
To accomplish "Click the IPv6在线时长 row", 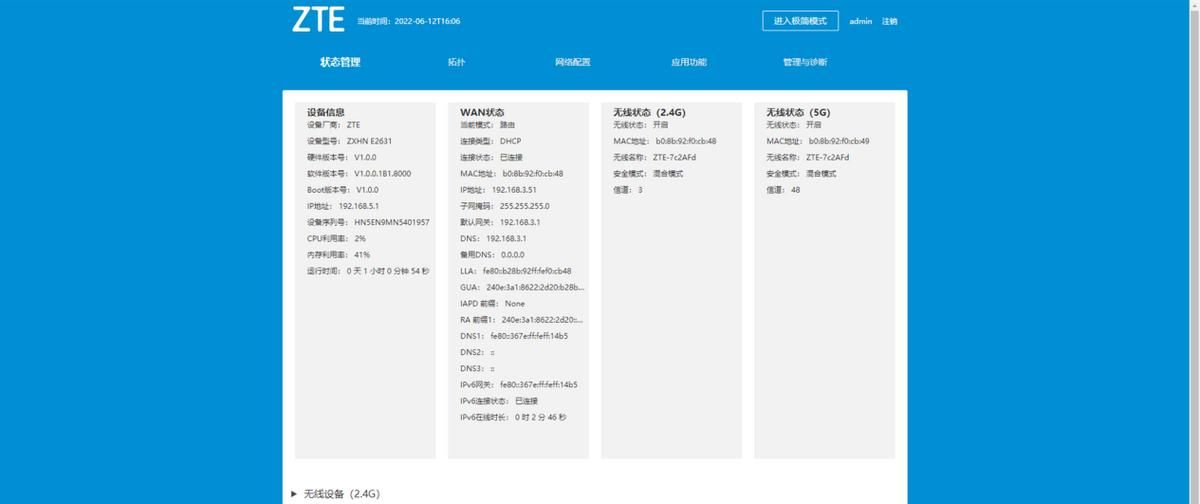I will [514, 417].
